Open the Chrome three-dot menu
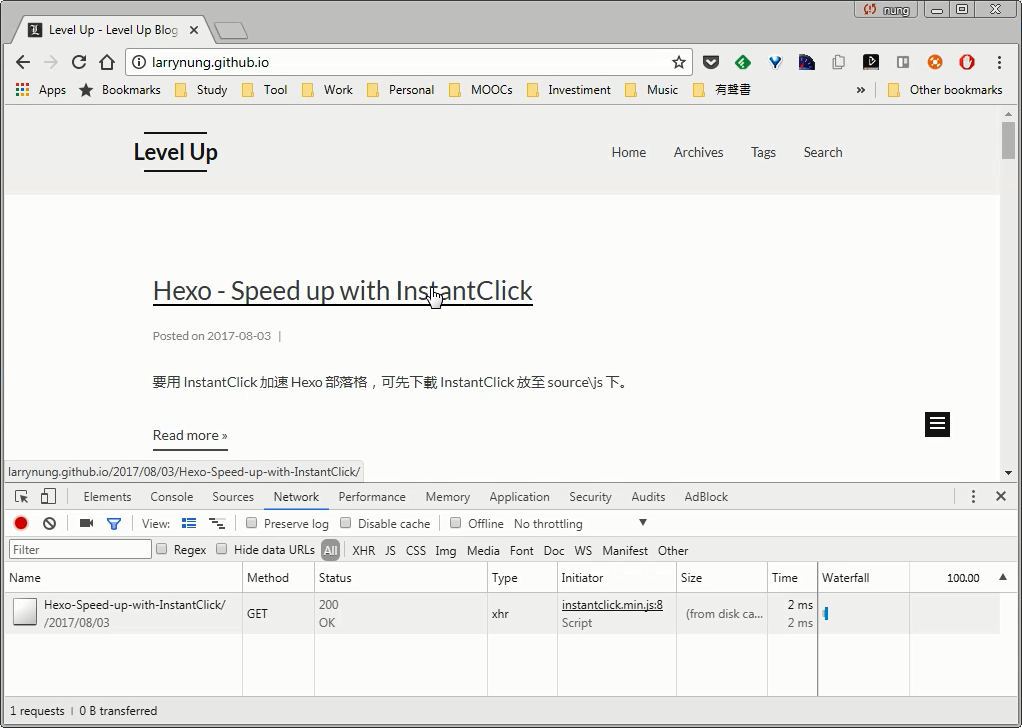 coord(999,63)
